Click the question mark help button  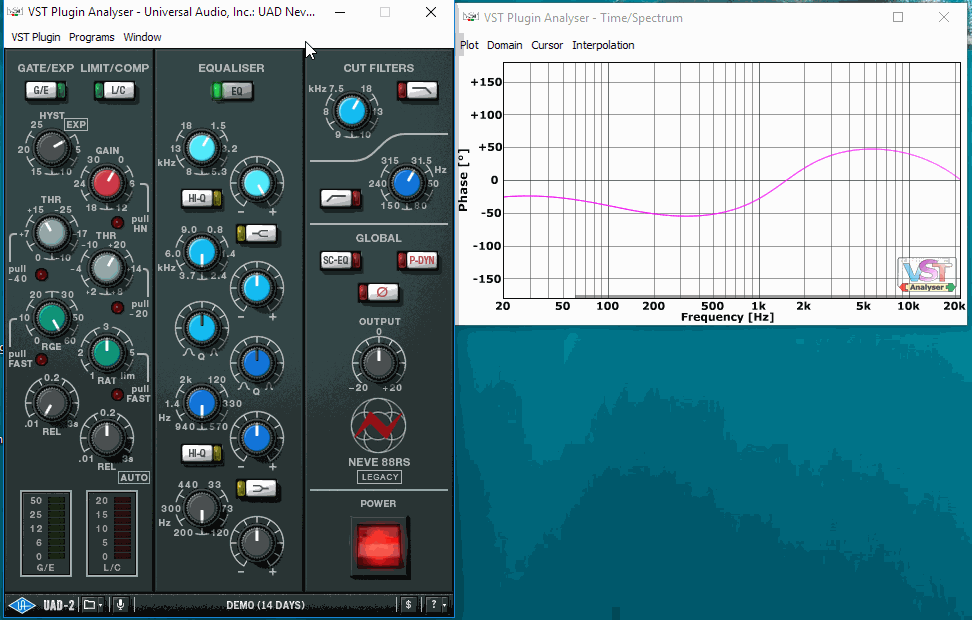pos(434,604)
